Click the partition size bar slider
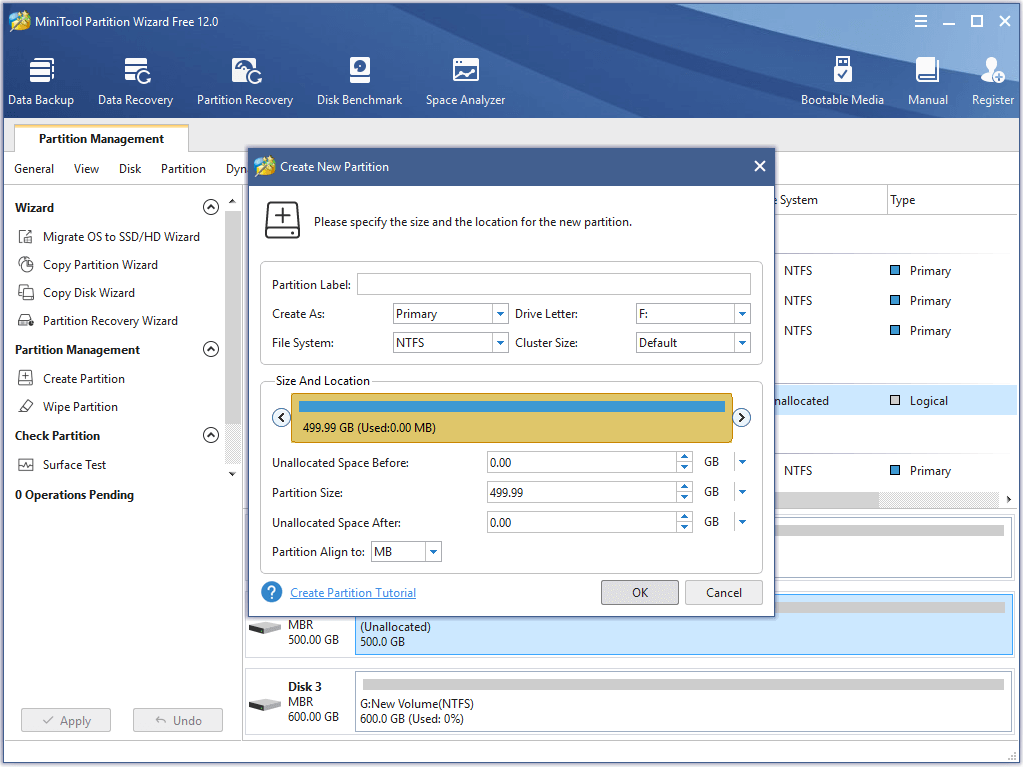This screenshot has width=1023, height=767. coord(512,417)
